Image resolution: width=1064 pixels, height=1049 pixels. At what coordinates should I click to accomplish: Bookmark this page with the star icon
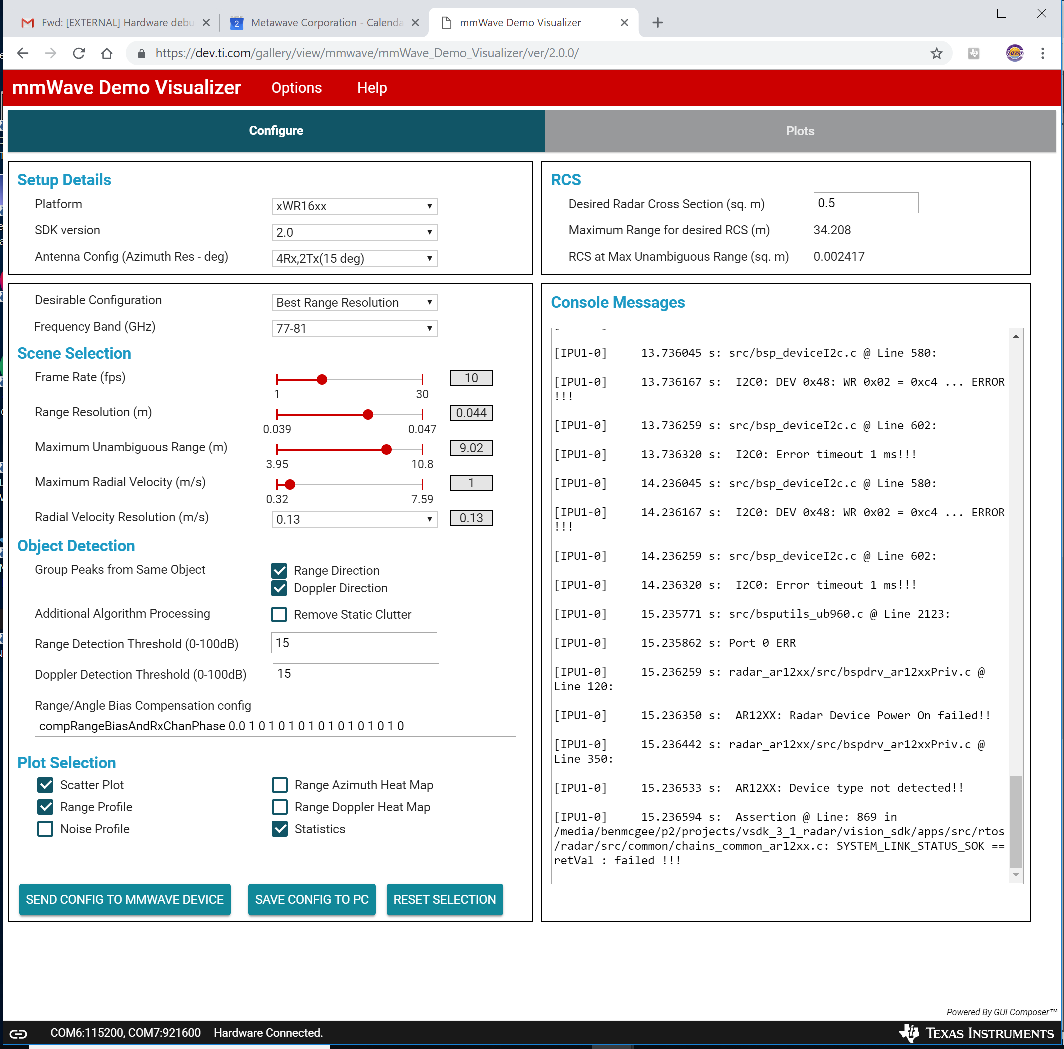coord(936,53)
